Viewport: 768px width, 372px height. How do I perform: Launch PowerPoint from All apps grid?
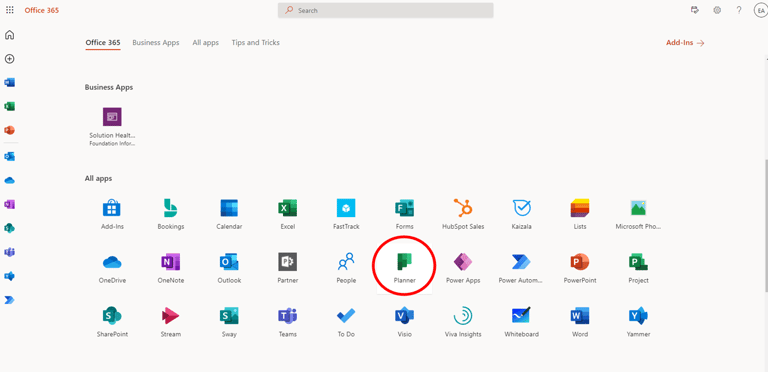coord(580,267)
